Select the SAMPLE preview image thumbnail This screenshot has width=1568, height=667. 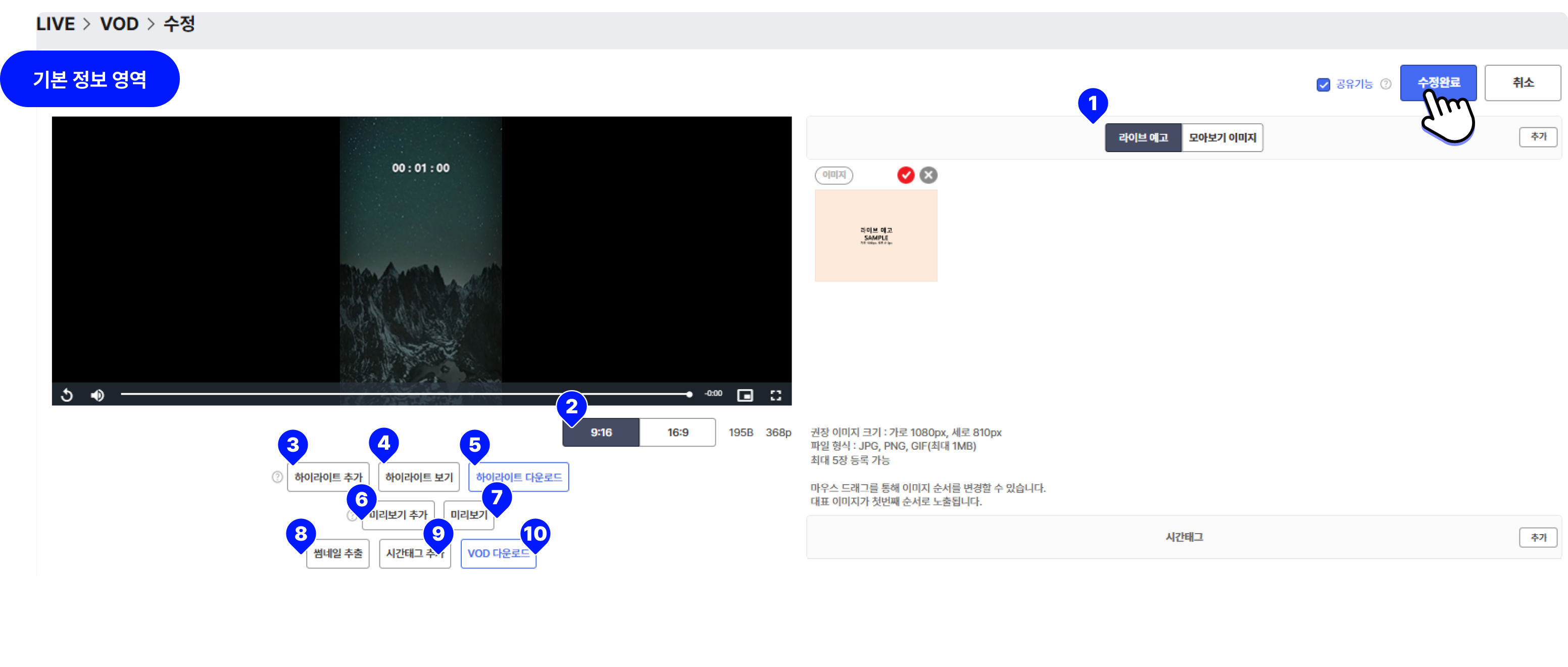875,236
